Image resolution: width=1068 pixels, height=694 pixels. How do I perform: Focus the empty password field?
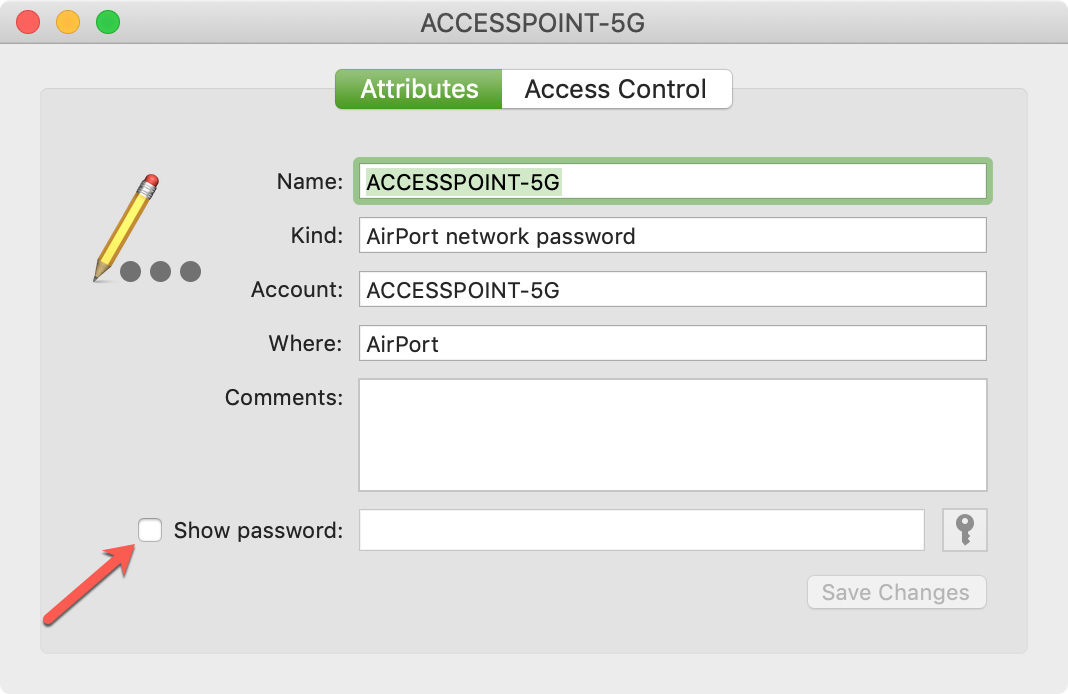point(642,530)
